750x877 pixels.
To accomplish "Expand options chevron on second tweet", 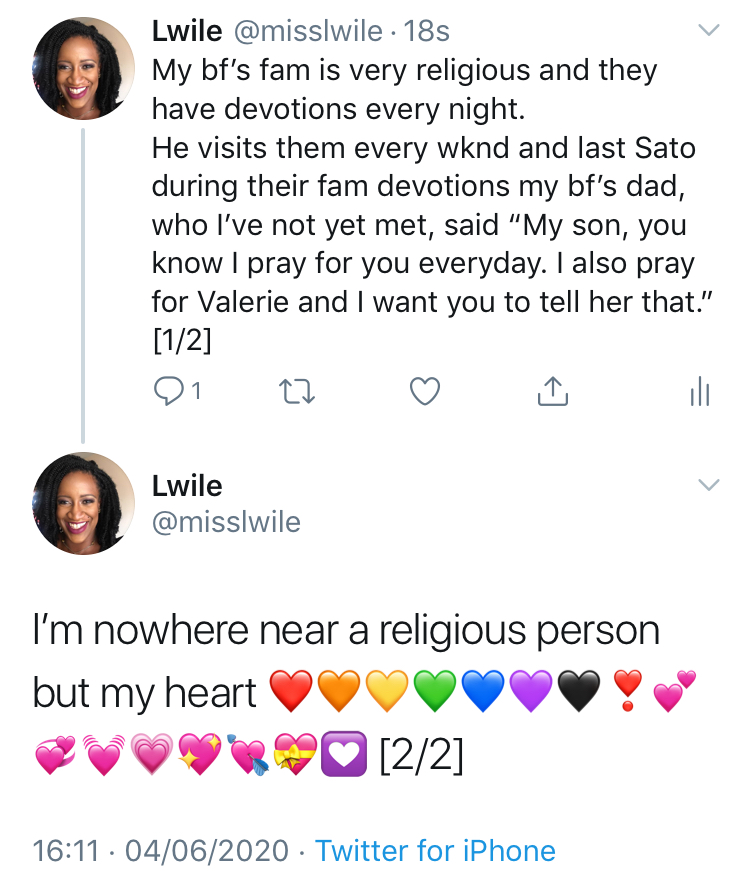I will point(708,485).
